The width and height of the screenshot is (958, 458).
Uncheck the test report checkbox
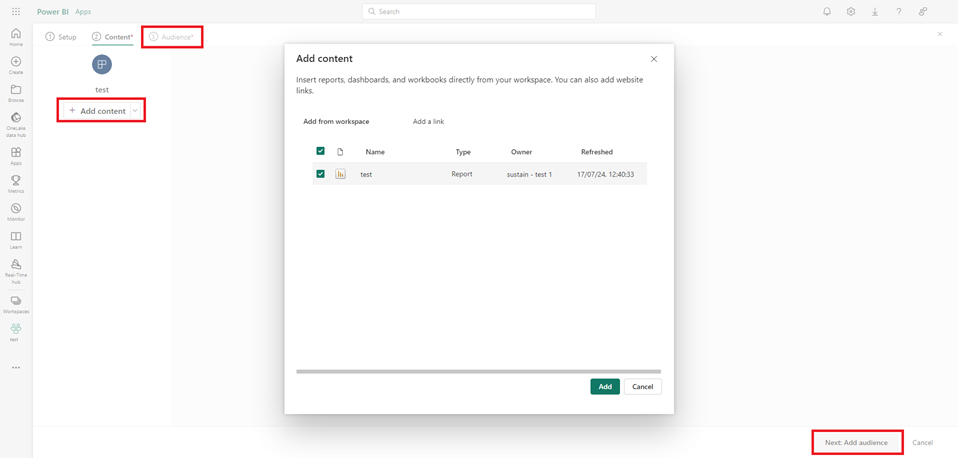point(321,174)
